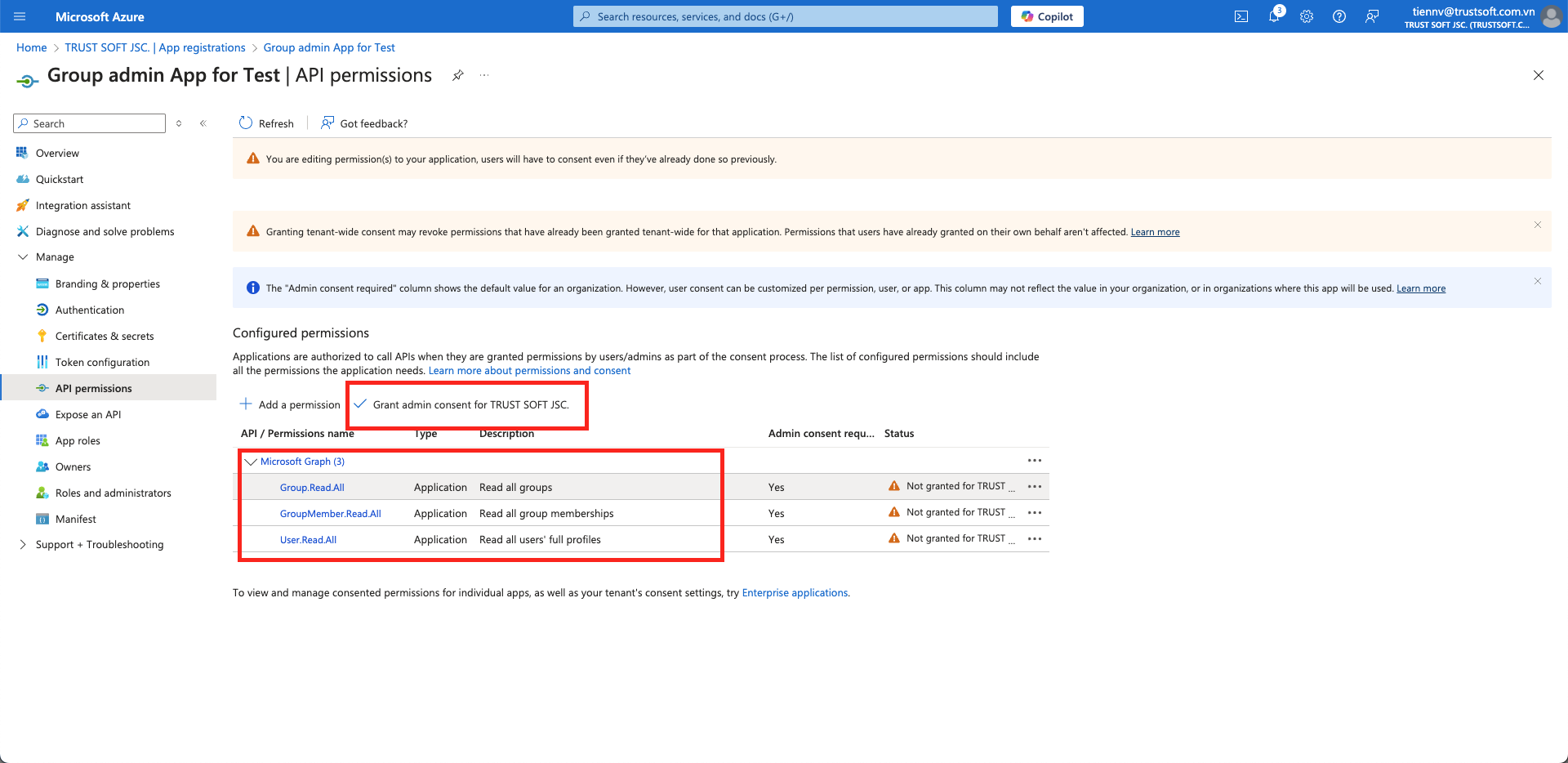Select Authentication in the sidebar
This screenshot has height=763, width=1568.
click(89, 310)
